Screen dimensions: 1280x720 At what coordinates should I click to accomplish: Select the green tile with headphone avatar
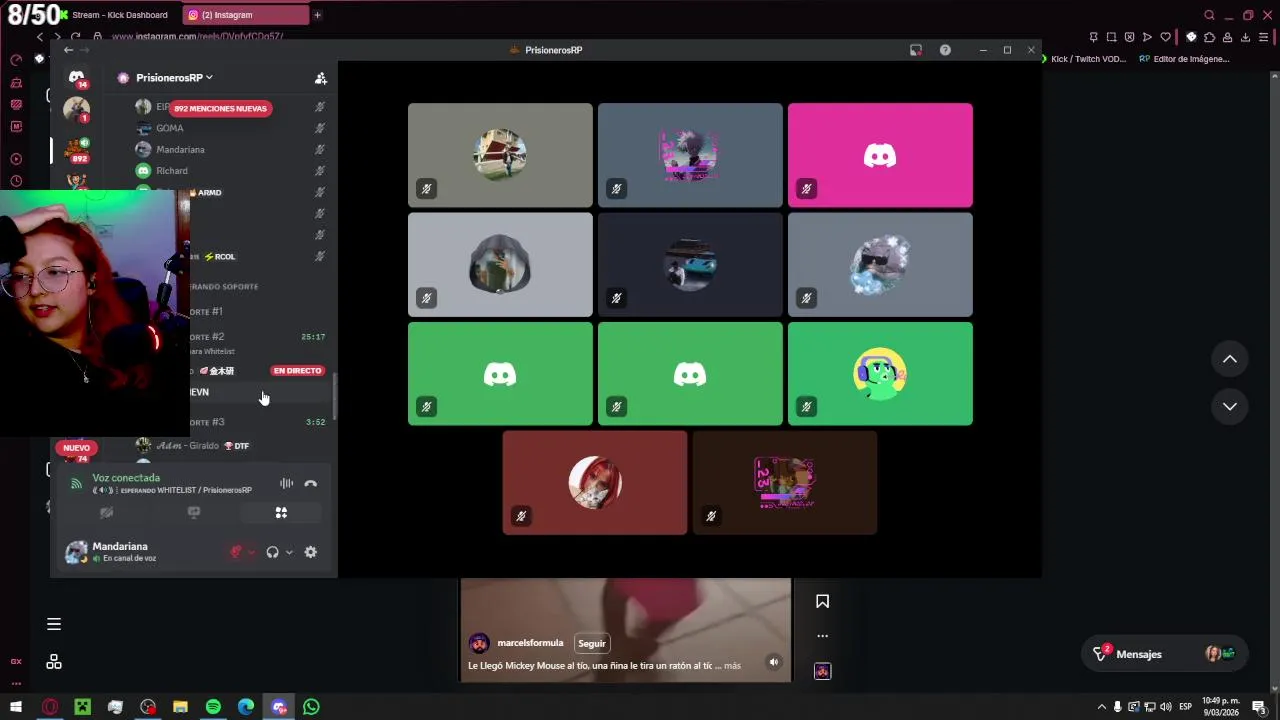[880, 373]
